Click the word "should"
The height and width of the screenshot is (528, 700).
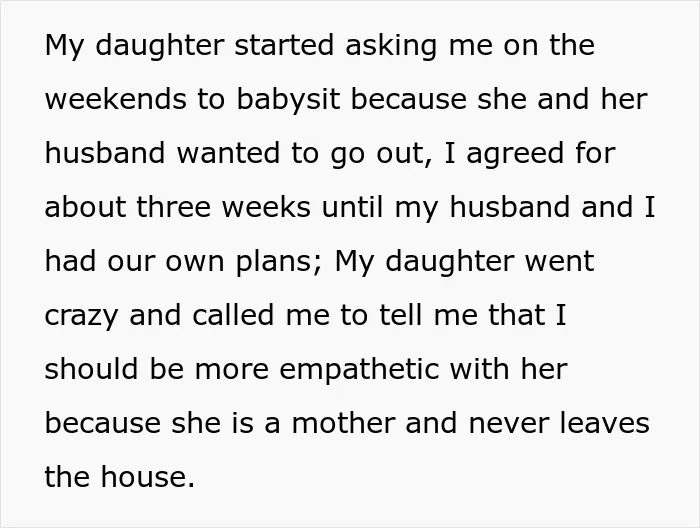tap(92, 369)
